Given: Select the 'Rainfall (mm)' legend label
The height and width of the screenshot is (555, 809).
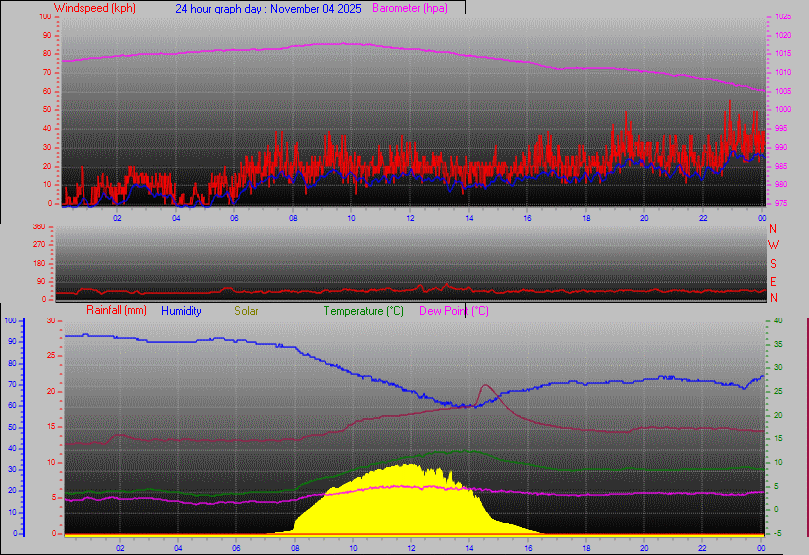Looking at the screenshot, I should (x=116, y=310).
